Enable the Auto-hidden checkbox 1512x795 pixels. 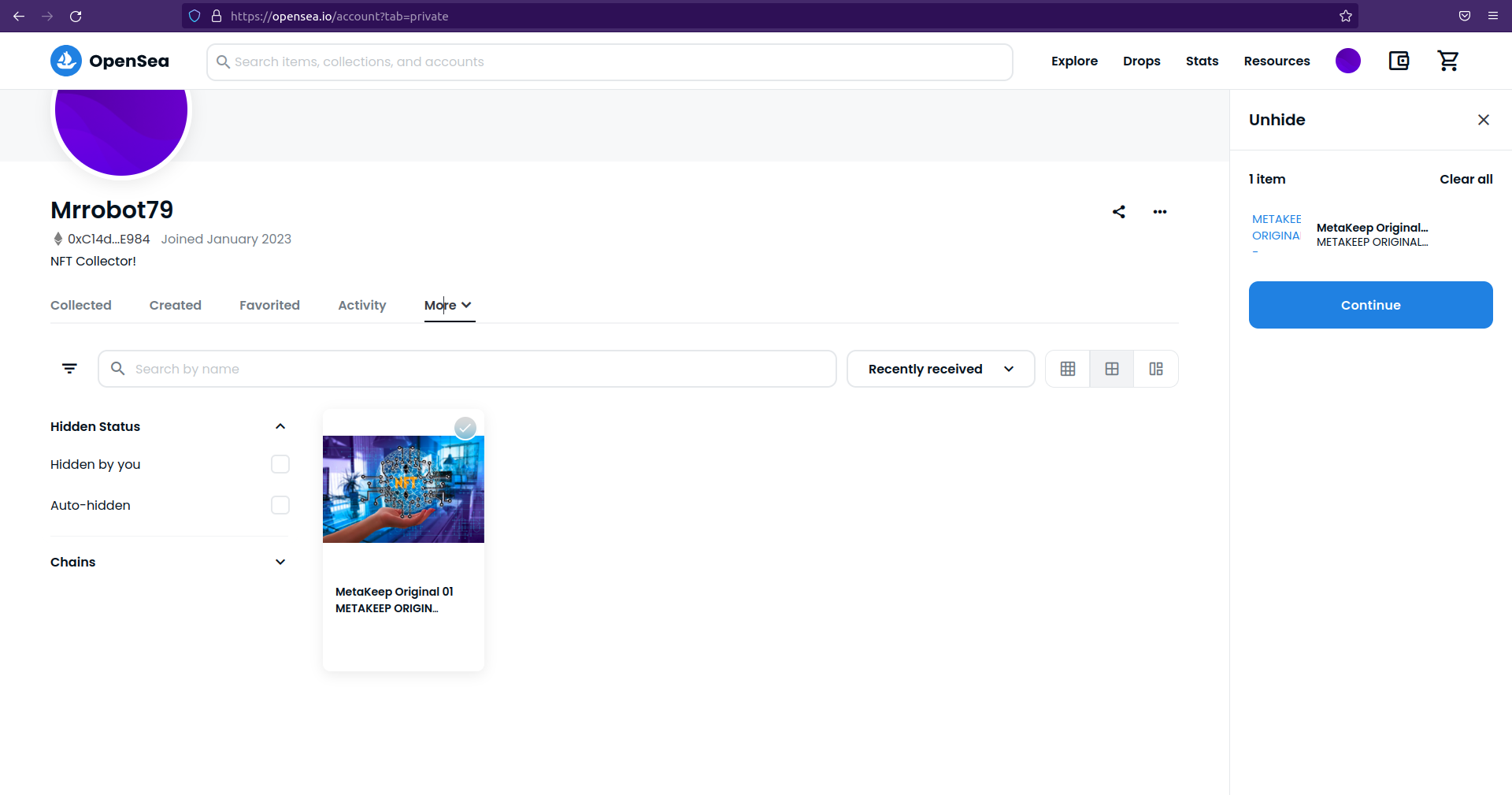click(x=280, y=505)
